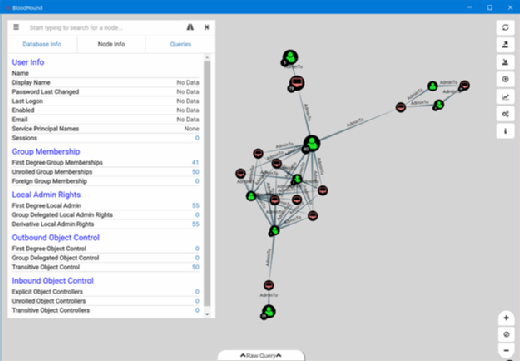Click the Node Info panel scrollbar thumb
Viewport: 520px width, 361px height.
207,183
